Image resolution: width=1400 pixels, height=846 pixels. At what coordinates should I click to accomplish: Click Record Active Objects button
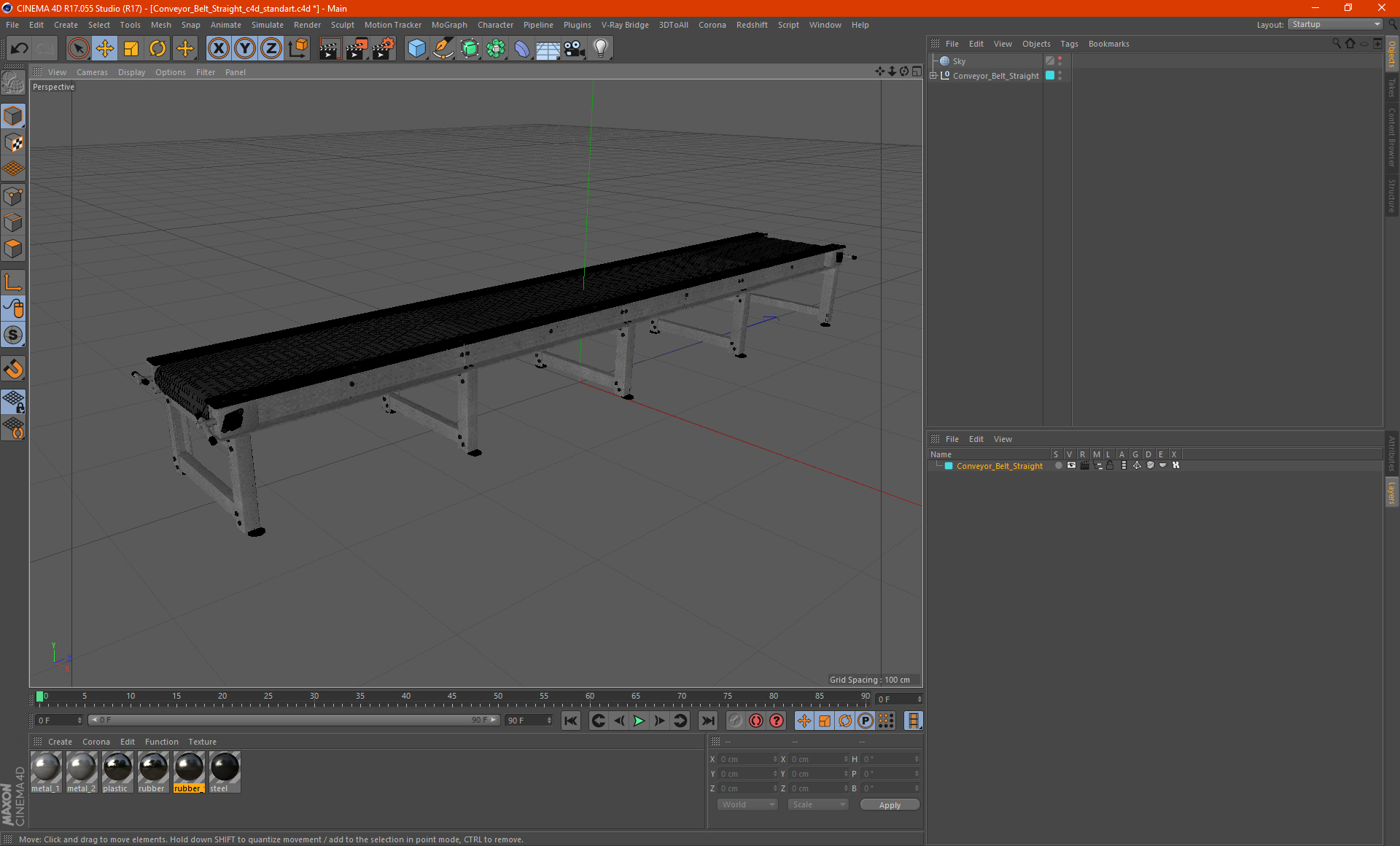(x=735, y=721)
